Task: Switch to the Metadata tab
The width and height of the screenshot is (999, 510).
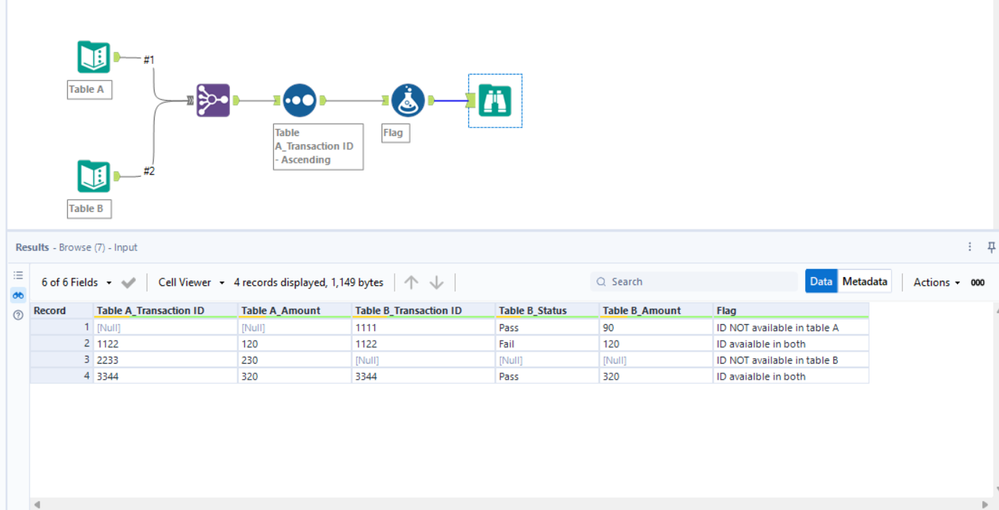Action: 865,281
